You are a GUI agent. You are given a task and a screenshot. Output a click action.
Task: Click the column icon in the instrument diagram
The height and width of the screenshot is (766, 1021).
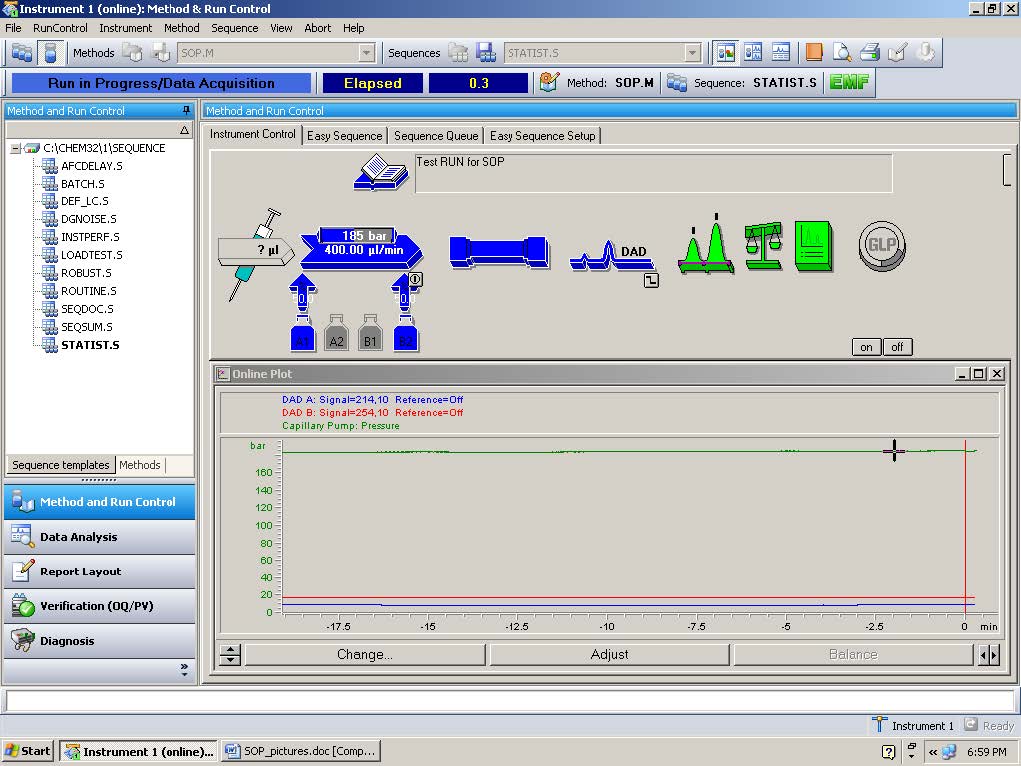497,253
